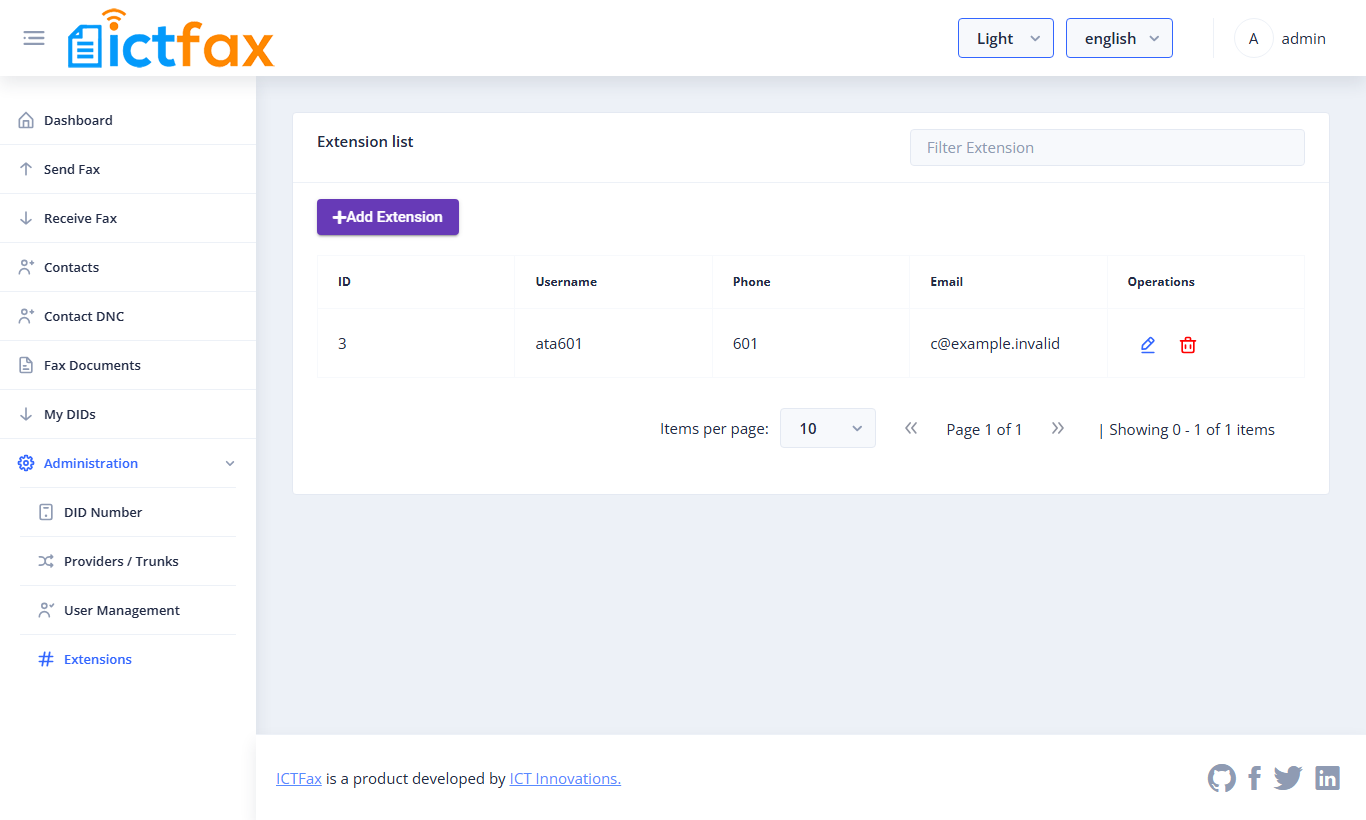Screen dimensions: 1366x820
Task: Go to the first page double-chevron
Action: tap(911, 429)
